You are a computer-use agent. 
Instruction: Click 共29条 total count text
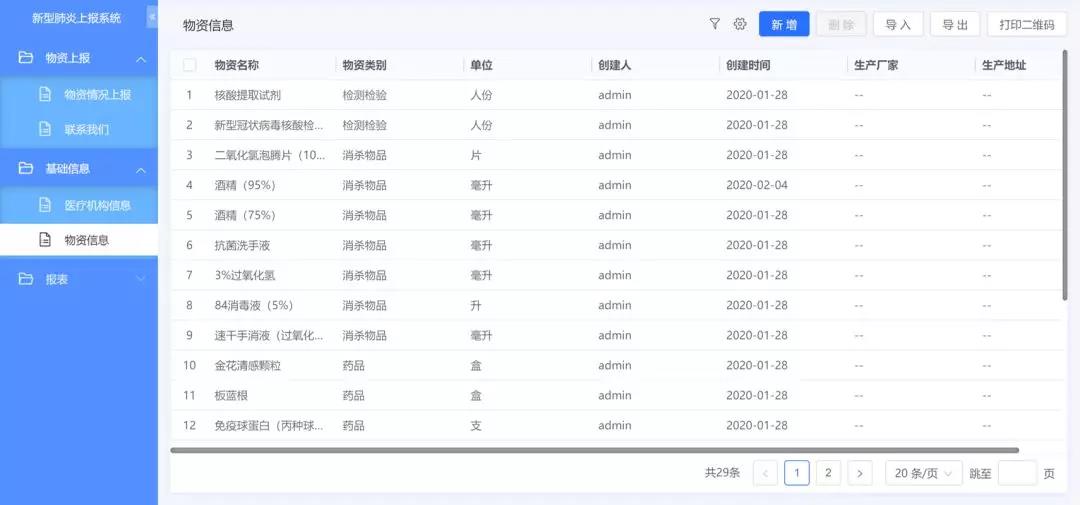pyautogui.click(x=723, y=473)
